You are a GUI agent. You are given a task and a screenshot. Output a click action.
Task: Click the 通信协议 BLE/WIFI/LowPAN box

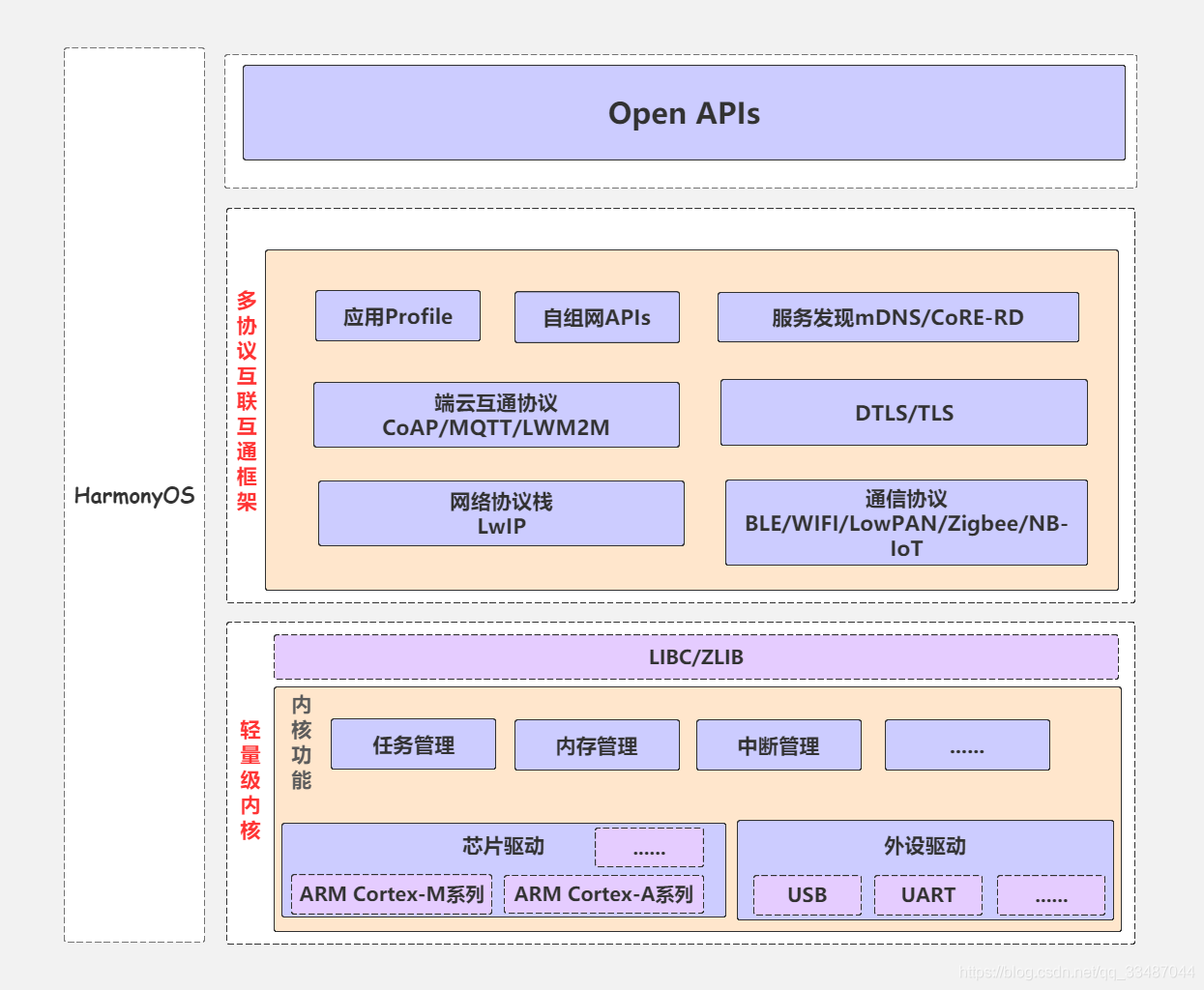906,523
